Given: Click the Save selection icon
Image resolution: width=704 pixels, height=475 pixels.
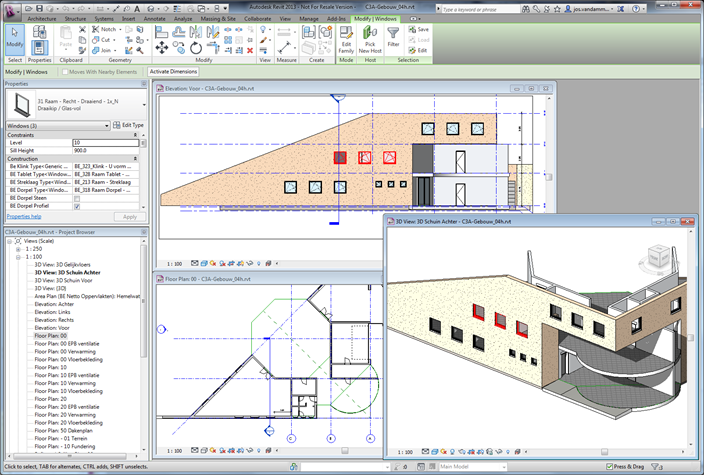Looking at the screenshot, I should click(418, 29).
